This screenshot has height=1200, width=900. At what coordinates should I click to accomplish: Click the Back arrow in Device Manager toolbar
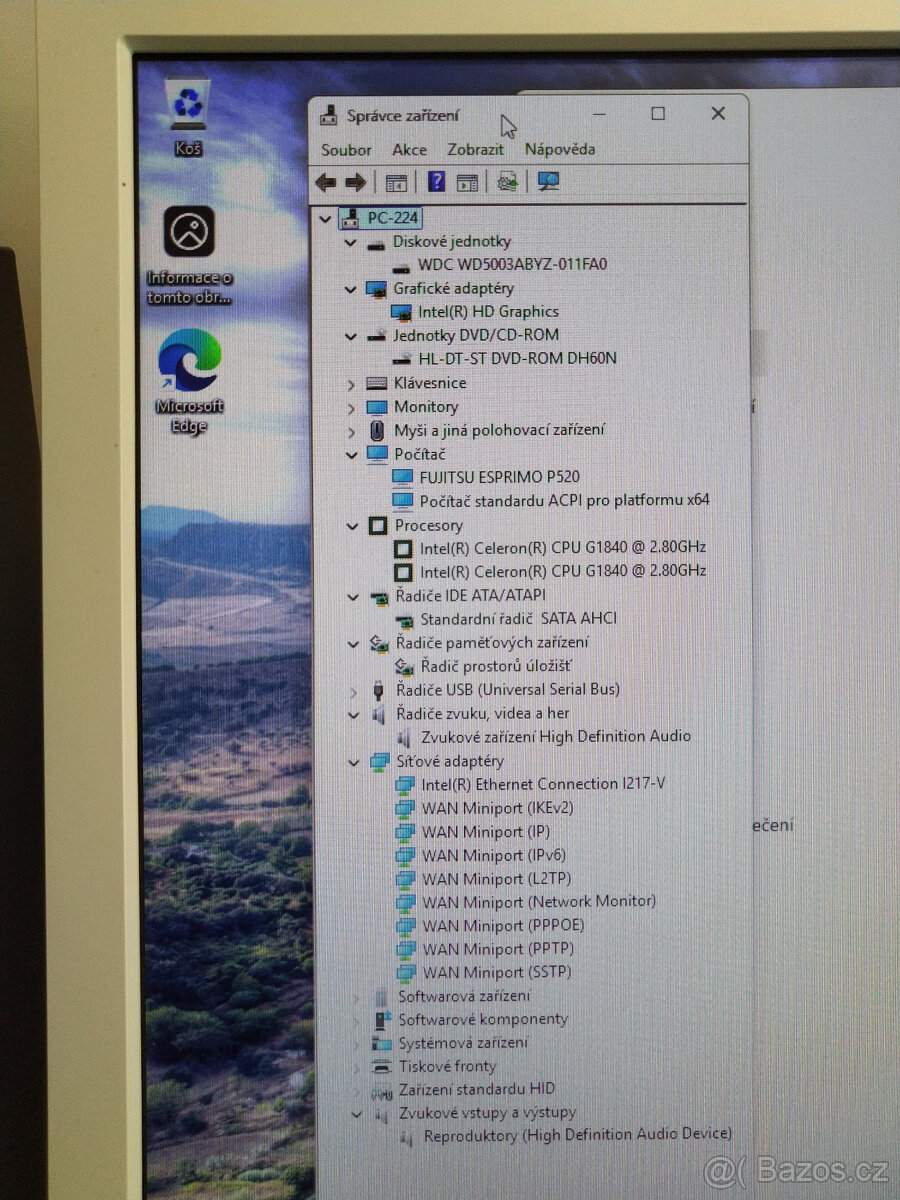pos(325,182)
